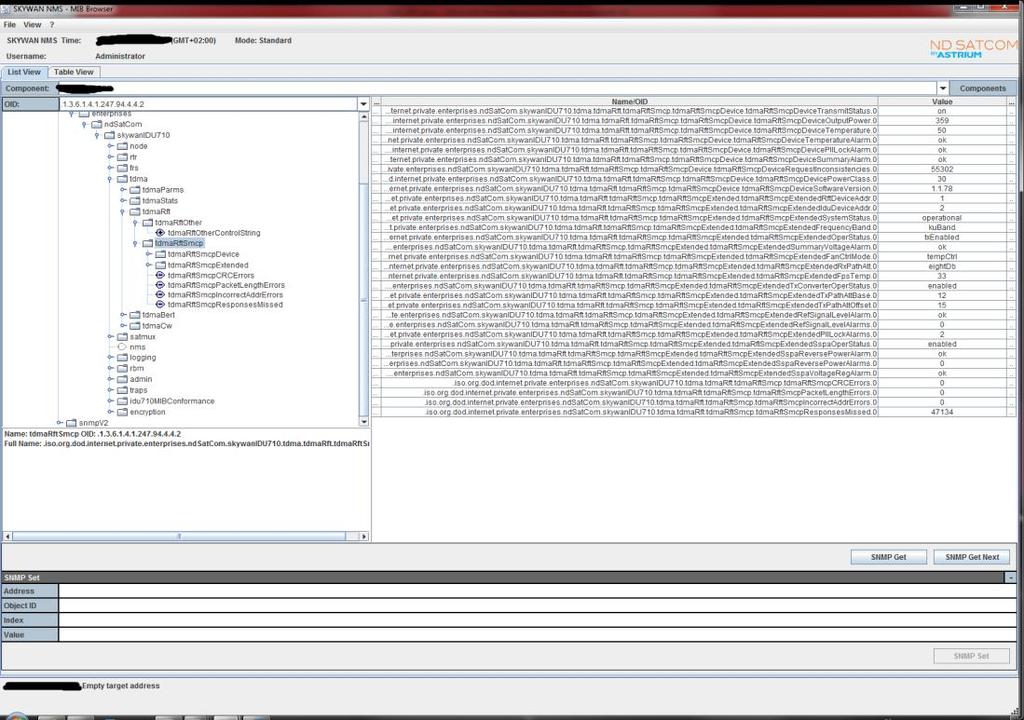Open the OID combo box dropdown
Screen dimensions: 1024x720
(x=364, y=104)
